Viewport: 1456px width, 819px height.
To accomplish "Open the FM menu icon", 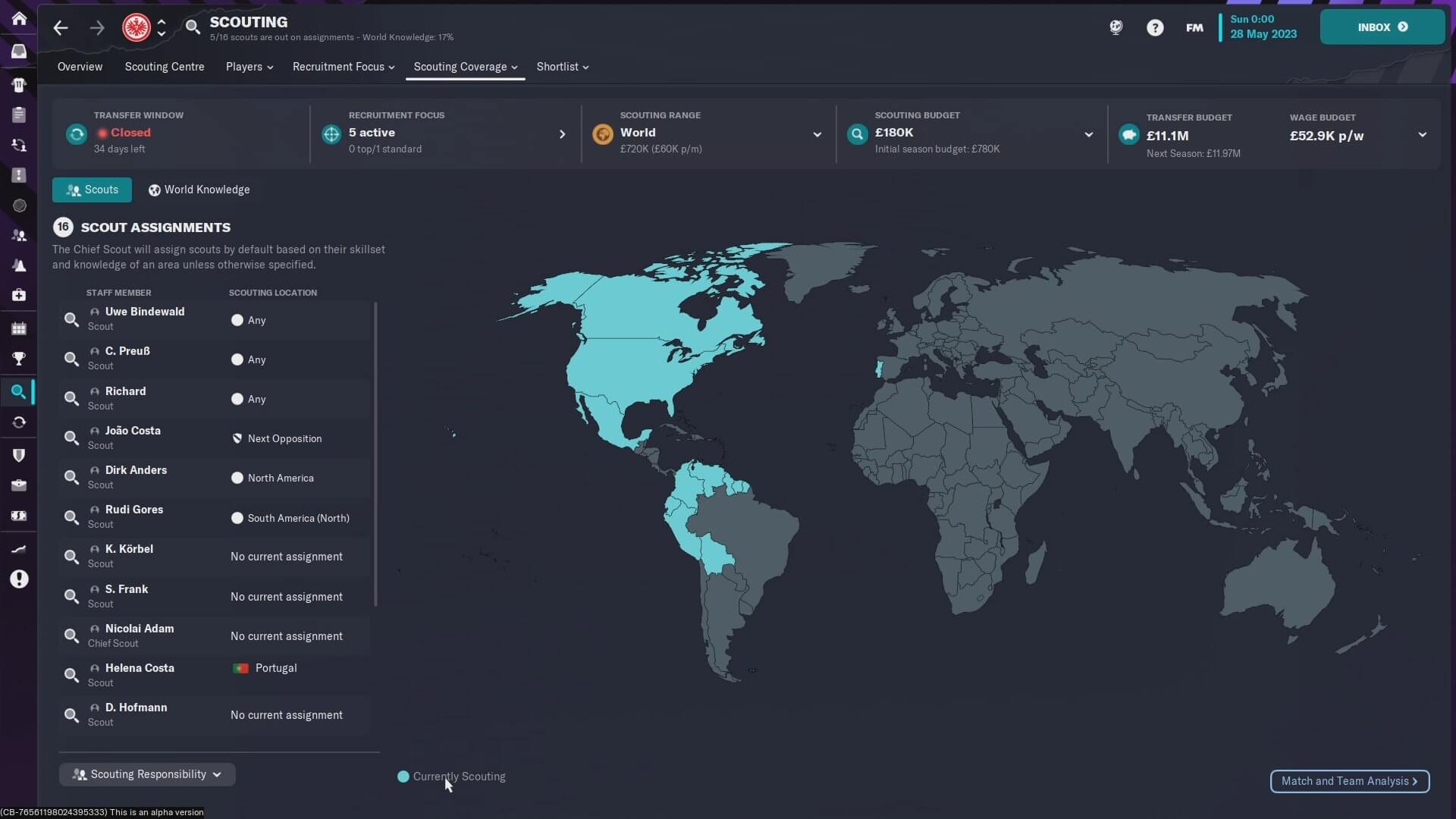I will pos(1194,28).
